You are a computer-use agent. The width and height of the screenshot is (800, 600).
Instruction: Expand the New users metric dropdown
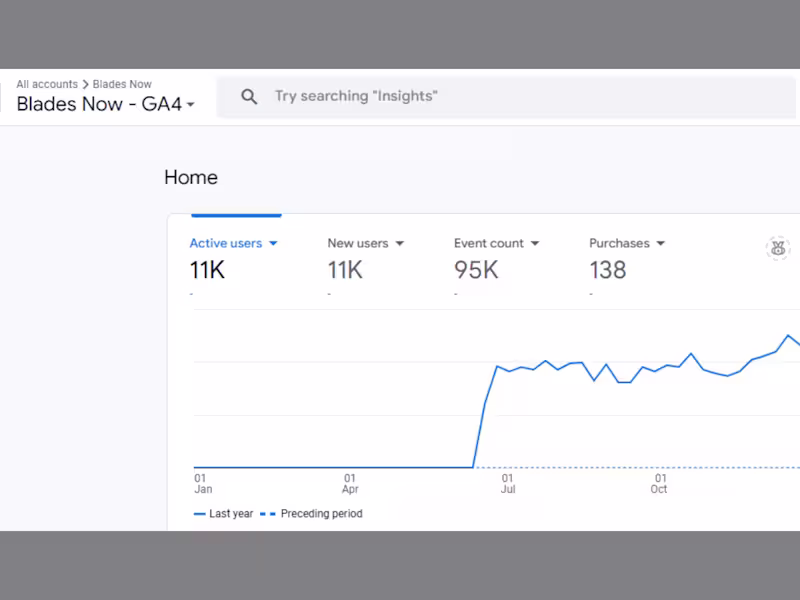click(399, 243)
